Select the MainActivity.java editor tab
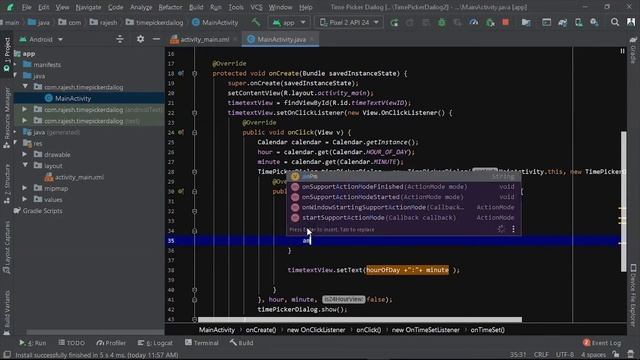The height and width of the screenshot is (360, 640). pos(281,39)
